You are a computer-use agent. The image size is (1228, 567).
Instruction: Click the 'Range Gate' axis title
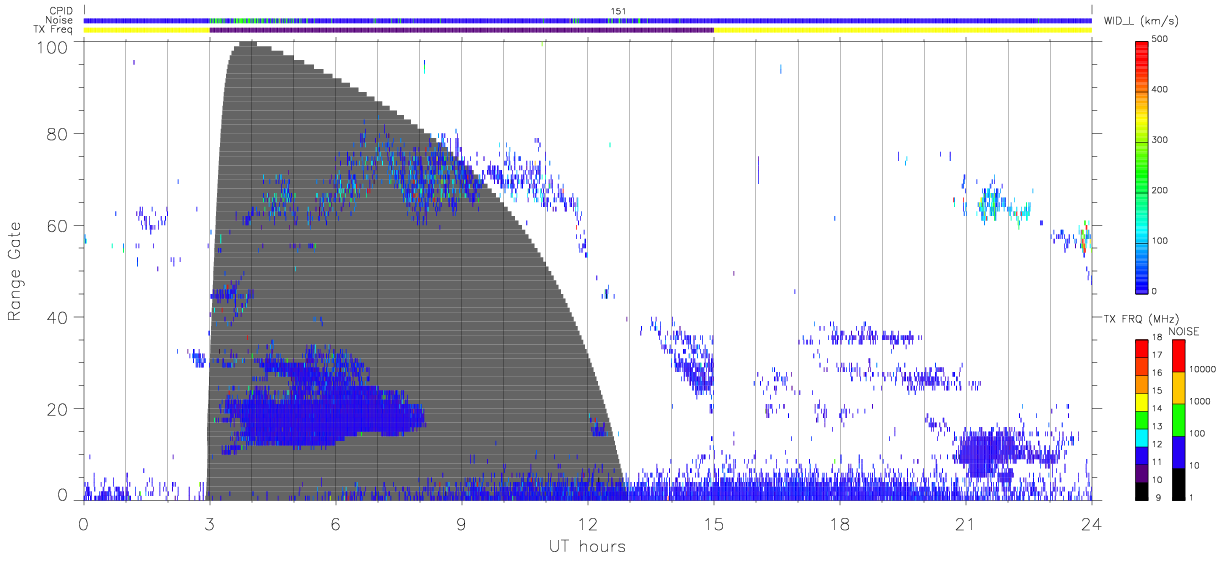coord(15,271)
